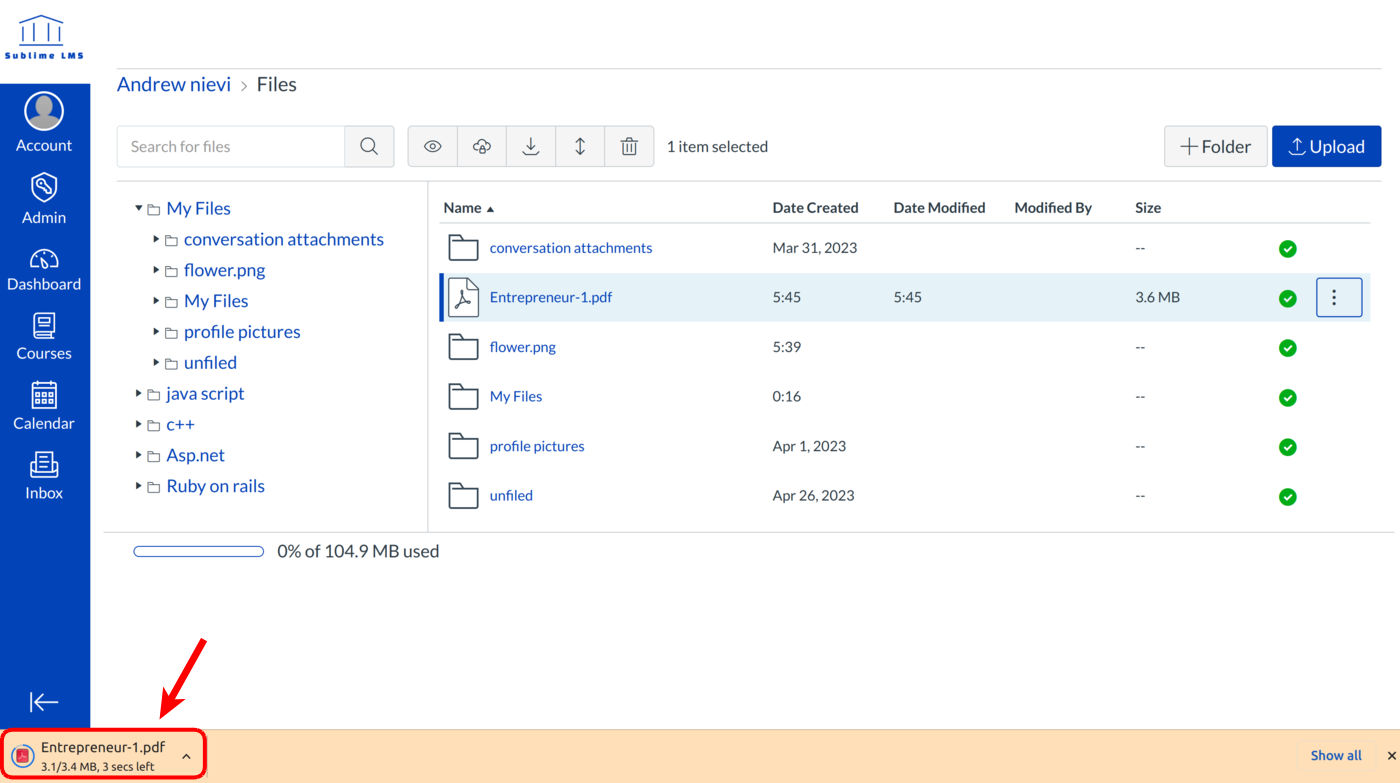Click the Download toolbar icon
The height and width of the screenshot is (783, 1400).
tap(531, 147)
